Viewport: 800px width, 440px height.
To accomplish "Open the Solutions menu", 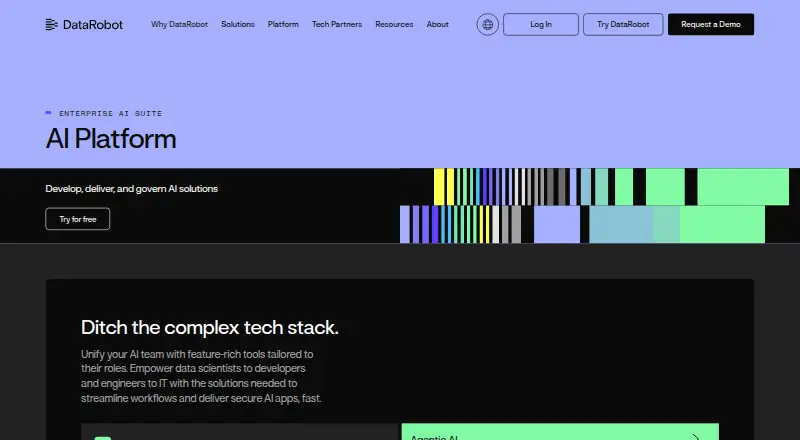I will pos(237,25).
